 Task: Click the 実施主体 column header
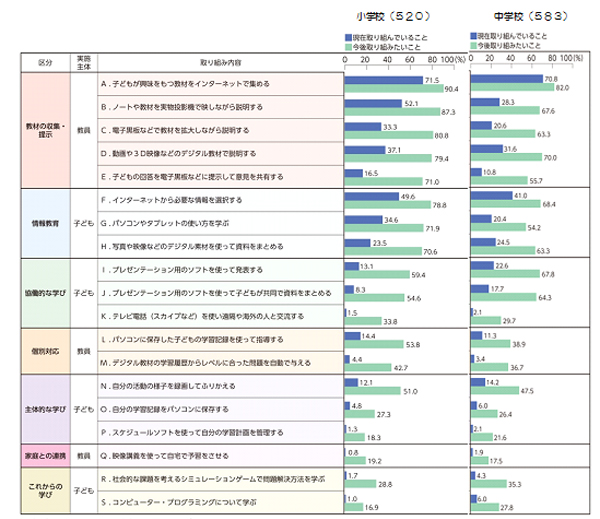pyautogui.click(x=84, y=61)
